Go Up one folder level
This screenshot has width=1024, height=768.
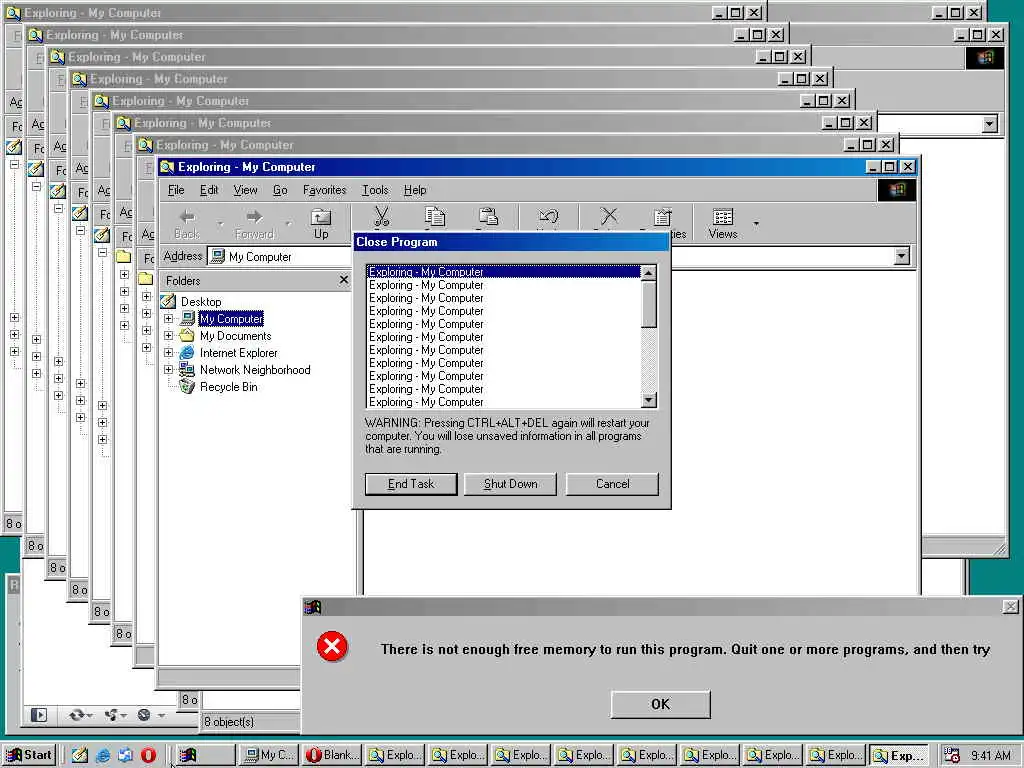click(x=321, y=224)
